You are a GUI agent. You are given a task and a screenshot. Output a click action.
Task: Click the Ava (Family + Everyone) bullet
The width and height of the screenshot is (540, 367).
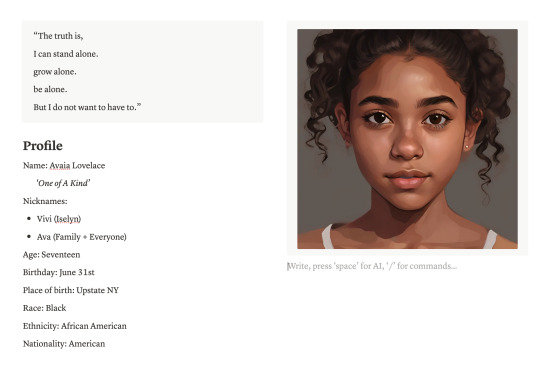click(82, 237)
